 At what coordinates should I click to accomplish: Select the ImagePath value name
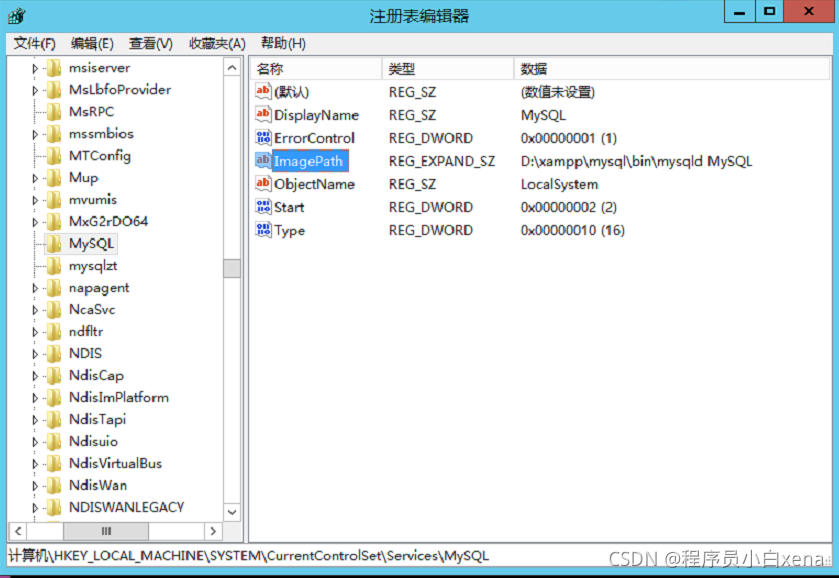(310, 161)
